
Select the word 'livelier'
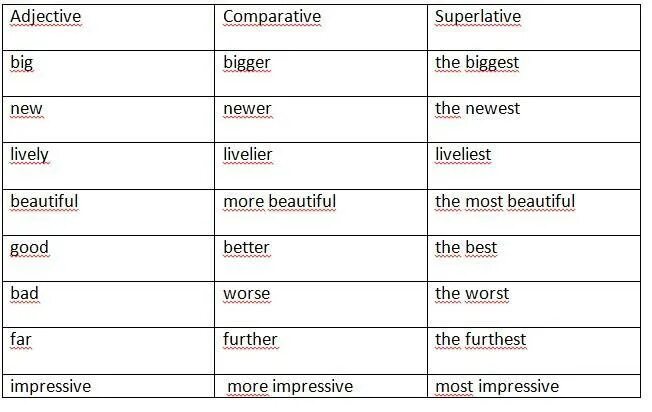point(248,155)
